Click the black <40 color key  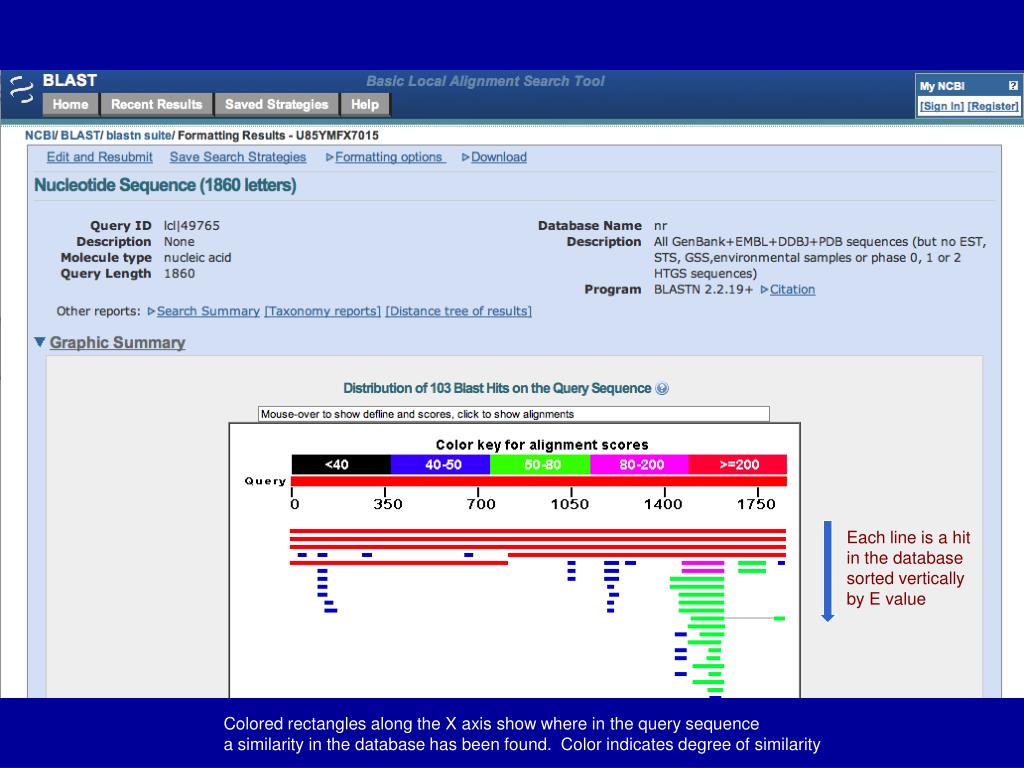coord(341,464)
